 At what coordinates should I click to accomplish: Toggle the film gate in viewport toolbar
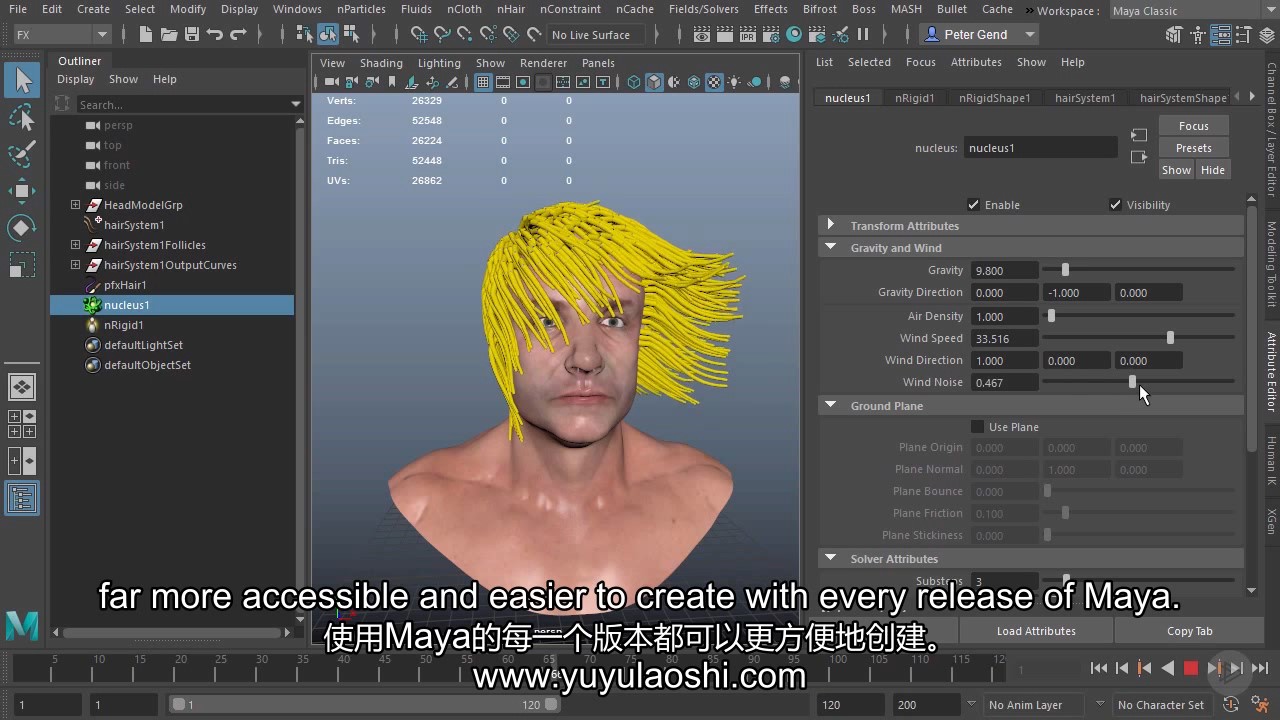click(x=503, y=82)
